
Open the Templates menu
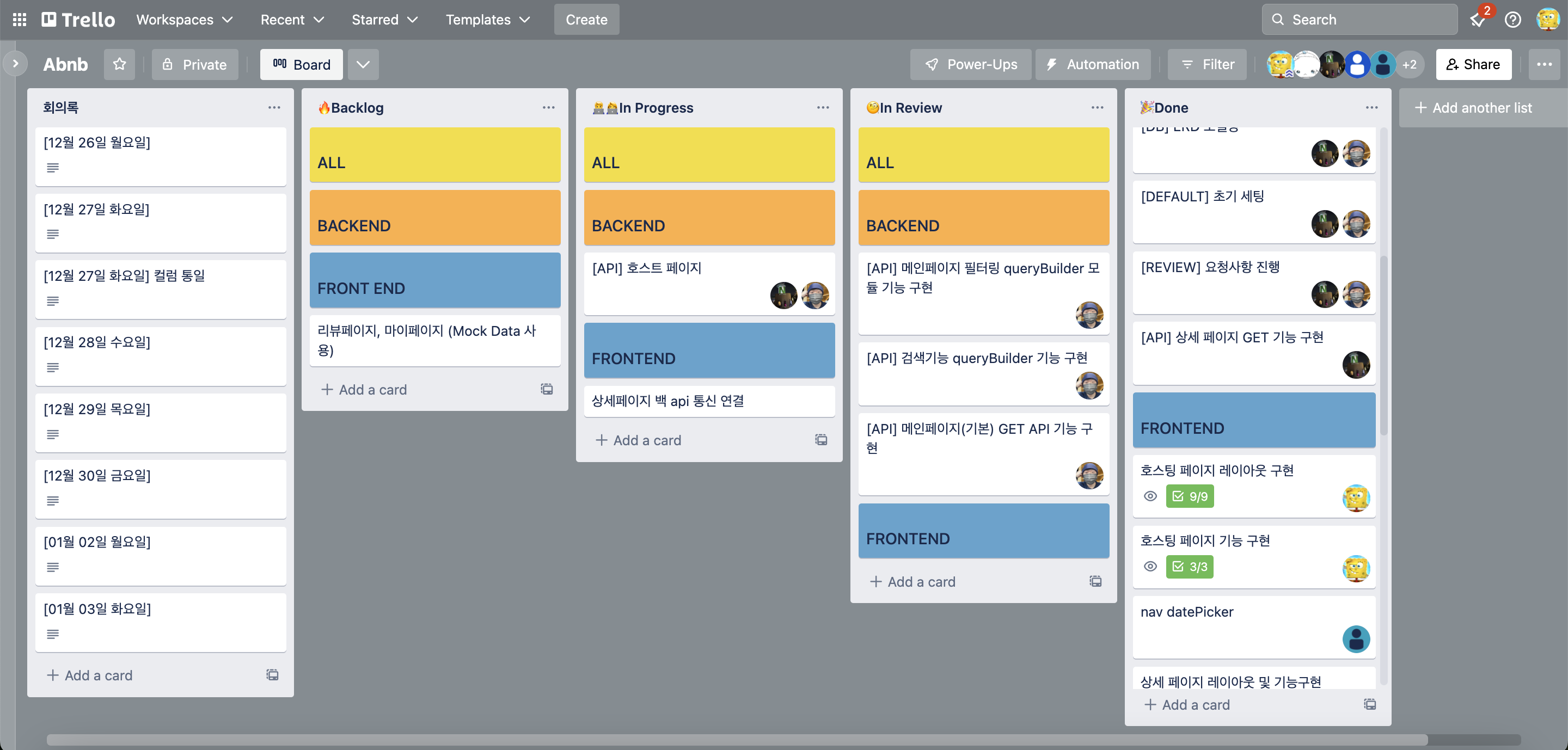(x=487, y=20)
